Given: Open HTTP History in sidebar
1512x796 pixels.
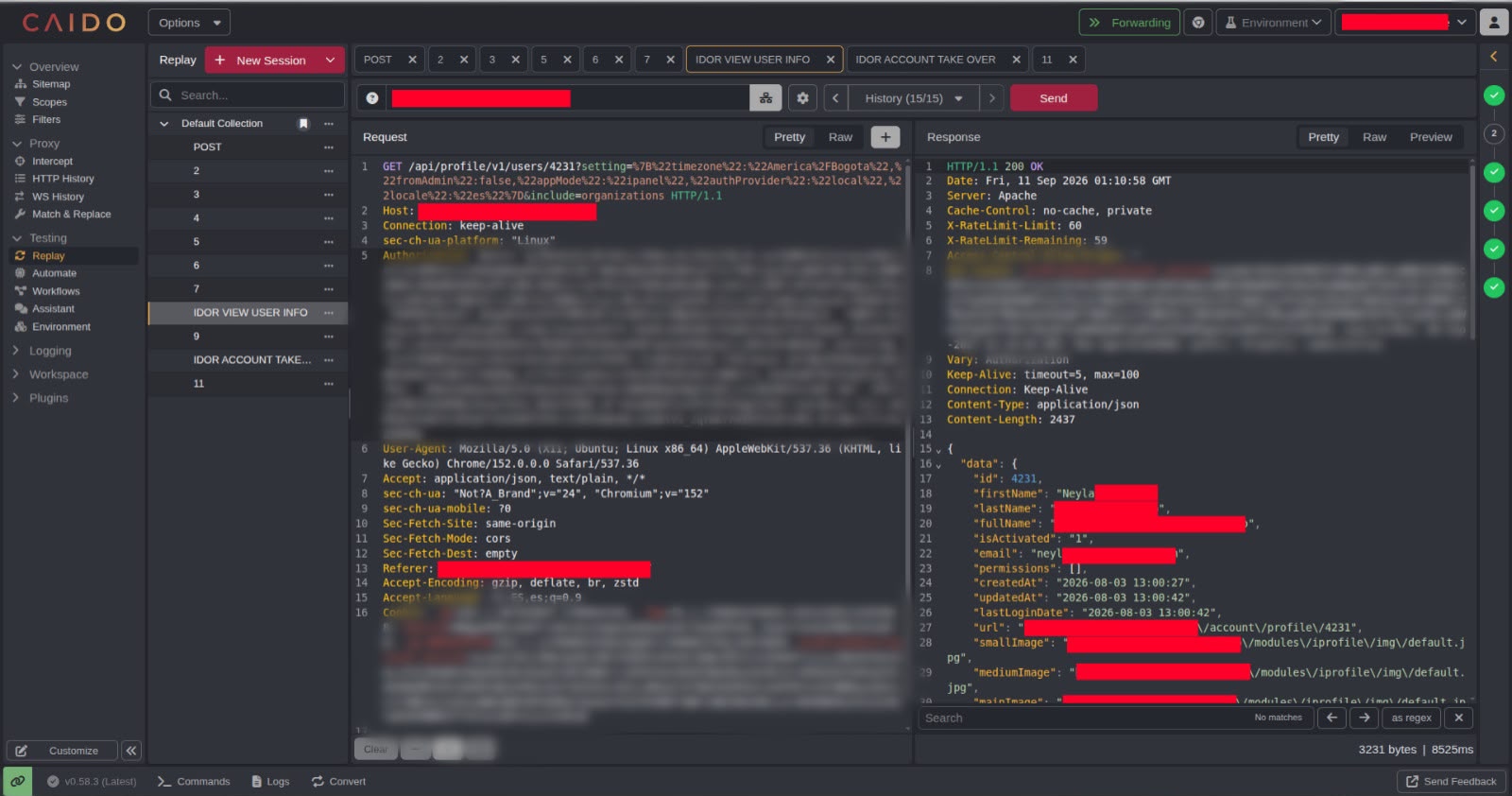Looking at the screenshot, I should click(x=62, y=179).
